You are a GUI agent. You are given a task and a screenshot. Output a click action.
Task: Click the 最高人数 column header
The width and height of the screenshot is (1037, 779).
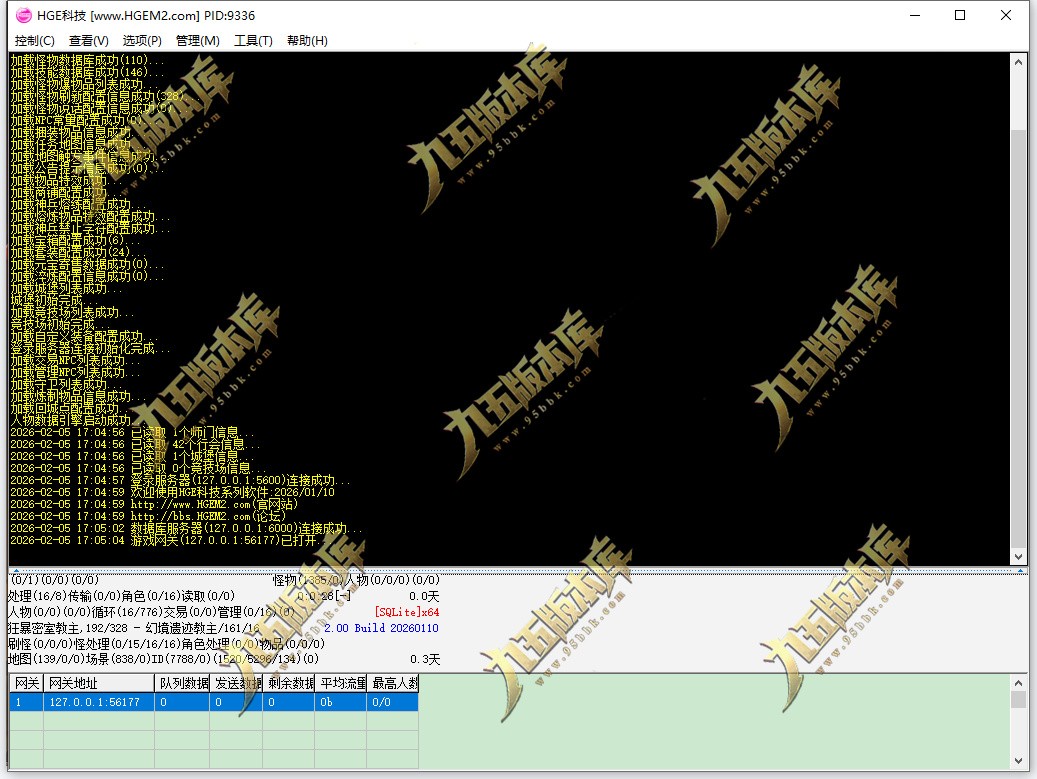393,683
